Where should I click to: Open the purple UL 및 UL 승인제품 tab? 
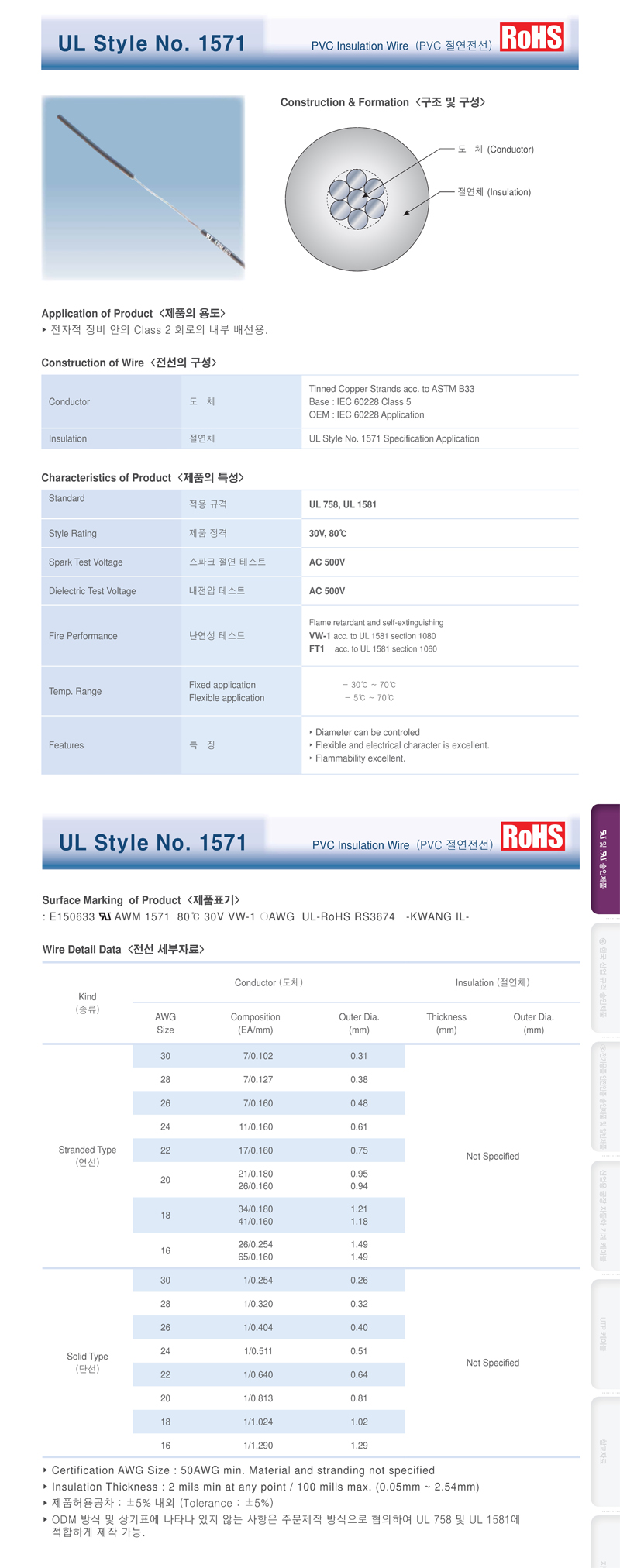(605, 859)
